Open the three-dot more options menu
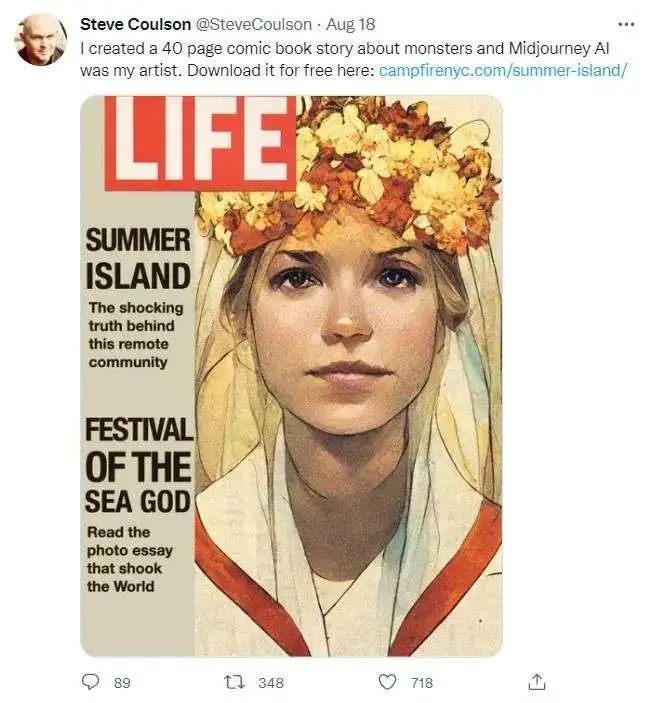This screenshot has height=703, width=647. (626, 24)
